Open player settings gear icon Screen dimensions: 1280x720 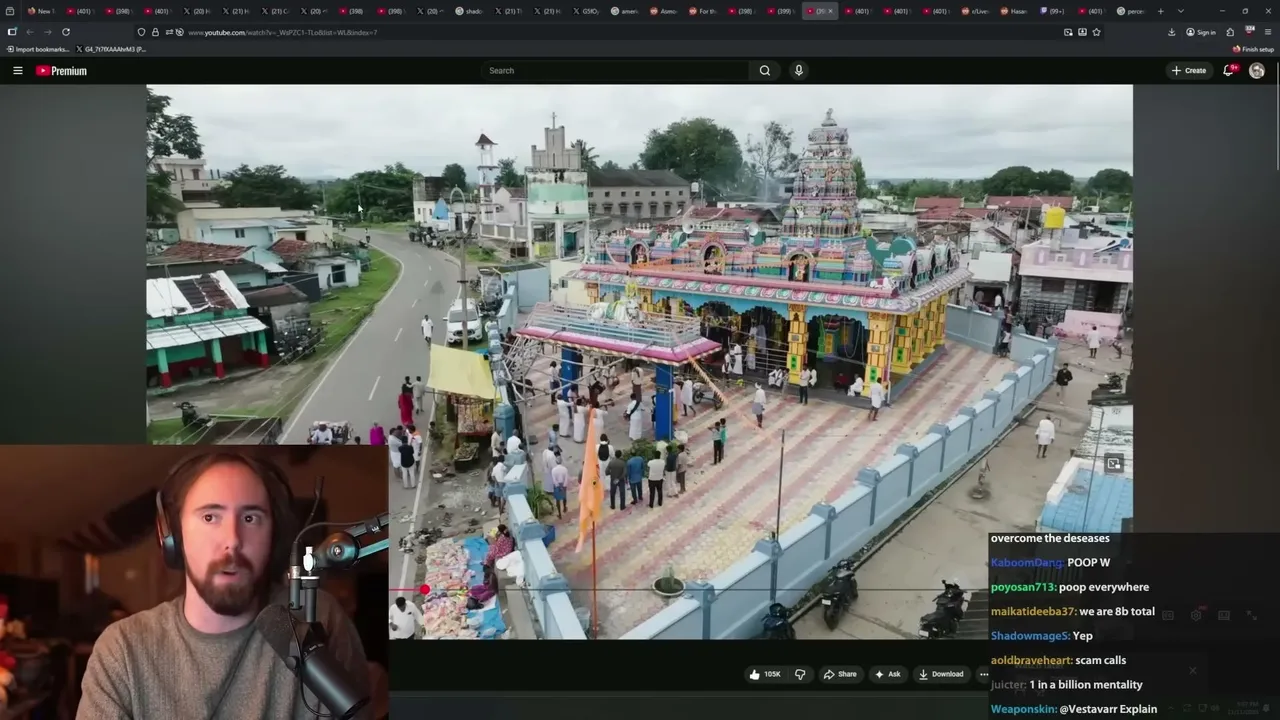pos(1196,616)
